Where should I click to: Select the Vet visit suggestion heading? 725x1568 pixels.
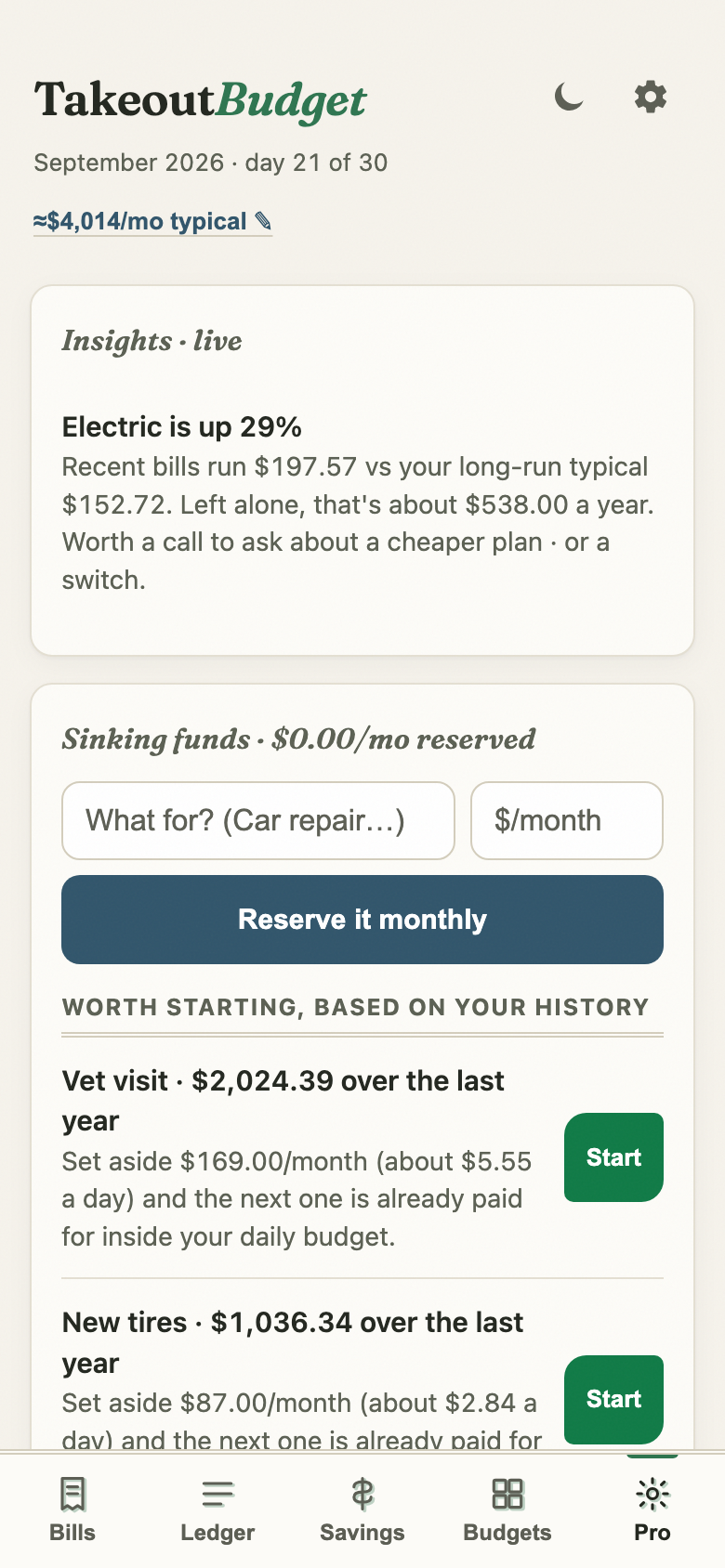tap(283, 1101)
